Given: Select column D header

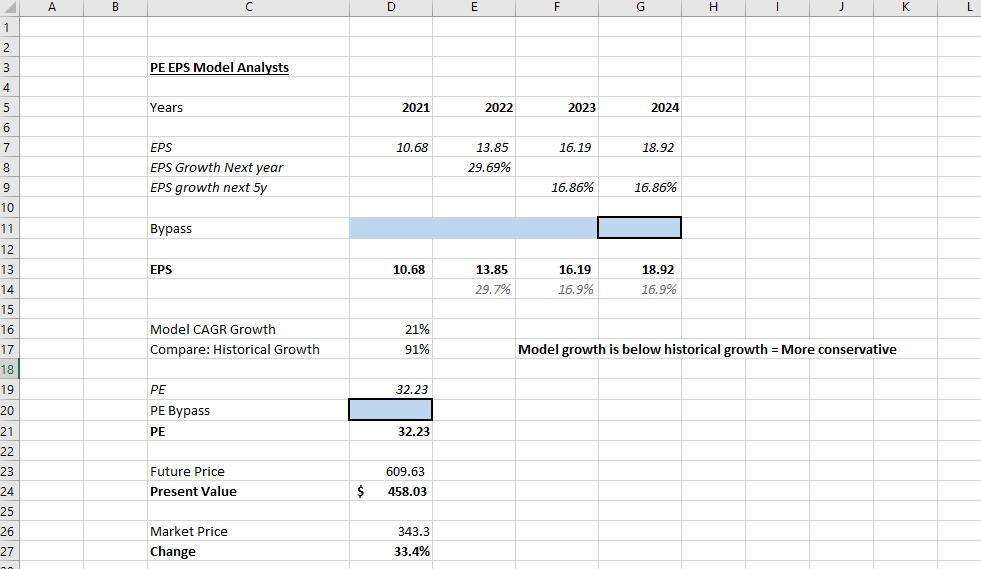Looking at the screenshot, I should coord(391,8).
